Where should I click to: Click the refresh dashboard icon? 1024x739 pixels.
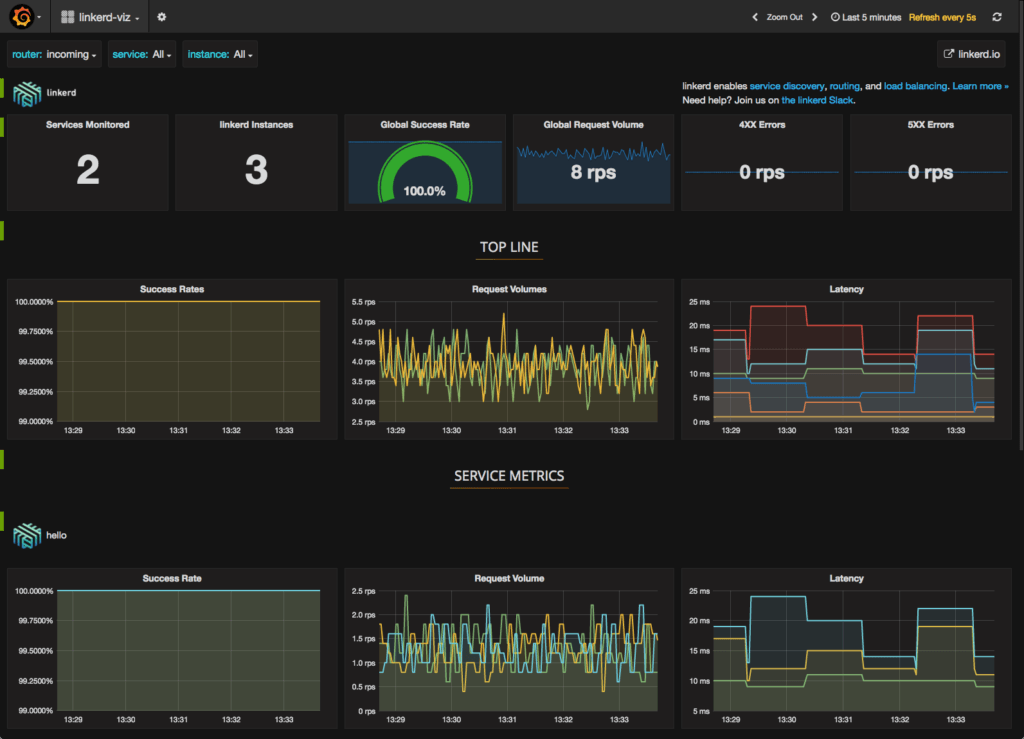[995, 17]
